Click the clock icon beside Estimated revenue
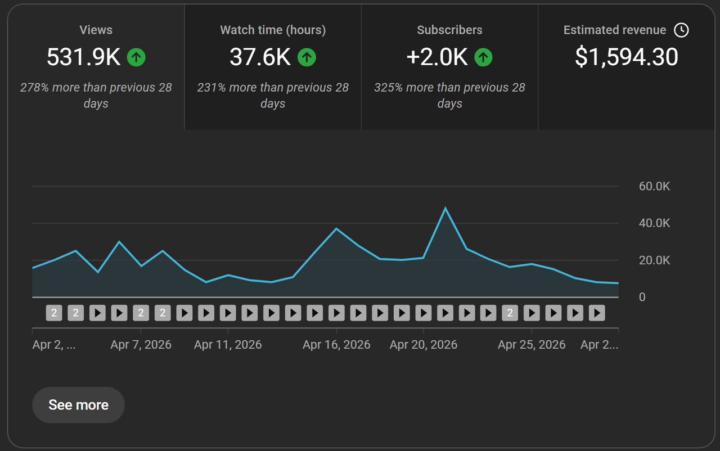 [681, 30]
